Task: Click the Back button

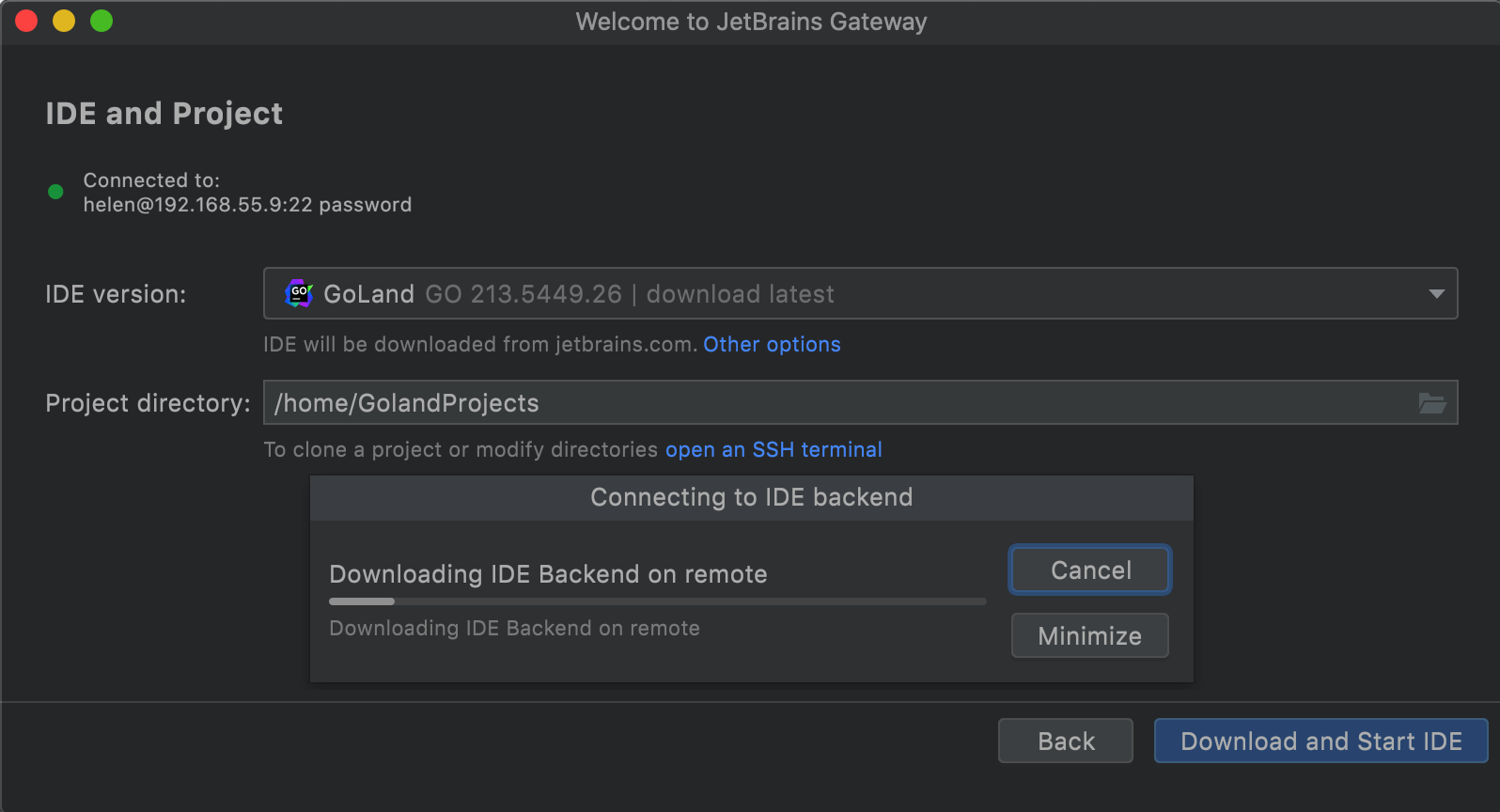Action: pos(1066,742)
